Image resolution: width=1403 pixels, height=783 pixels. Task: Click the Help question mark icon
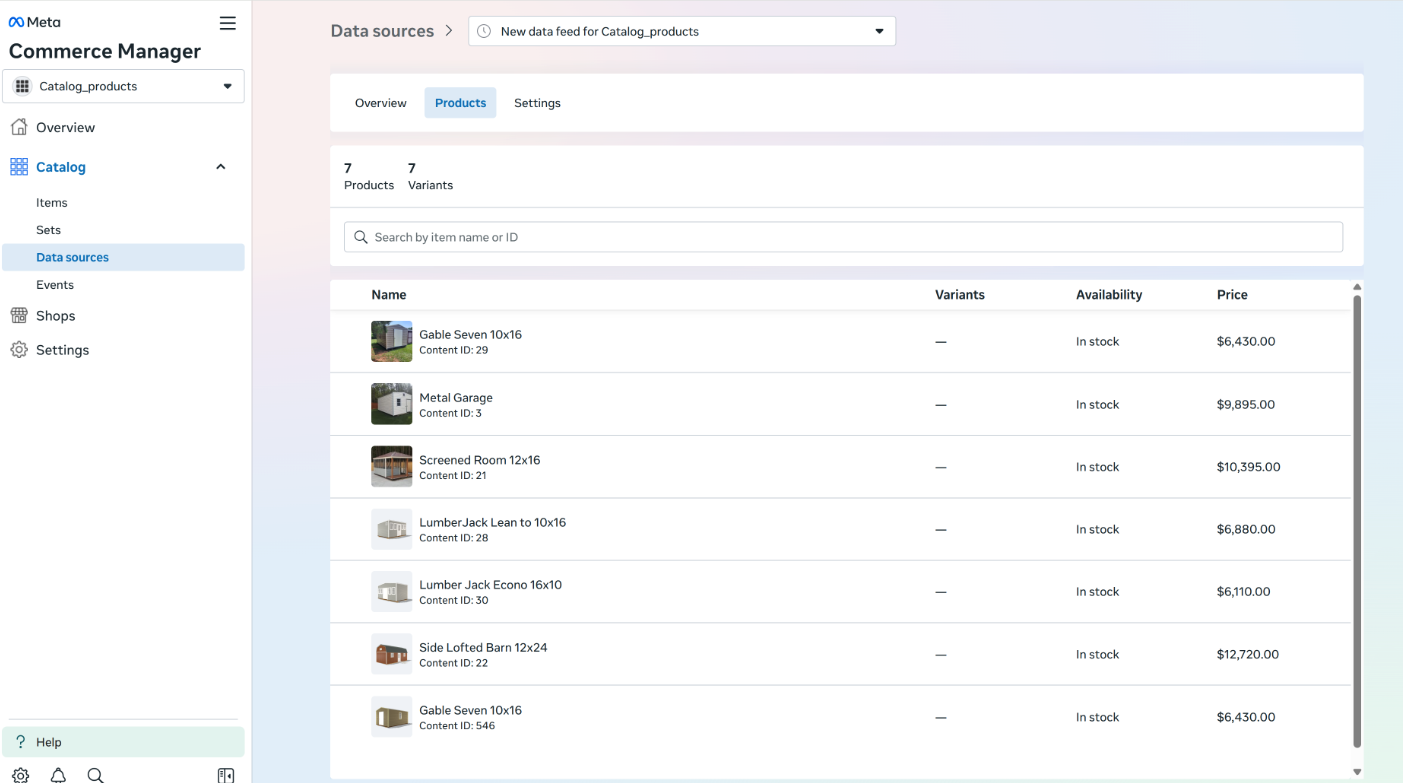(20, 742)
